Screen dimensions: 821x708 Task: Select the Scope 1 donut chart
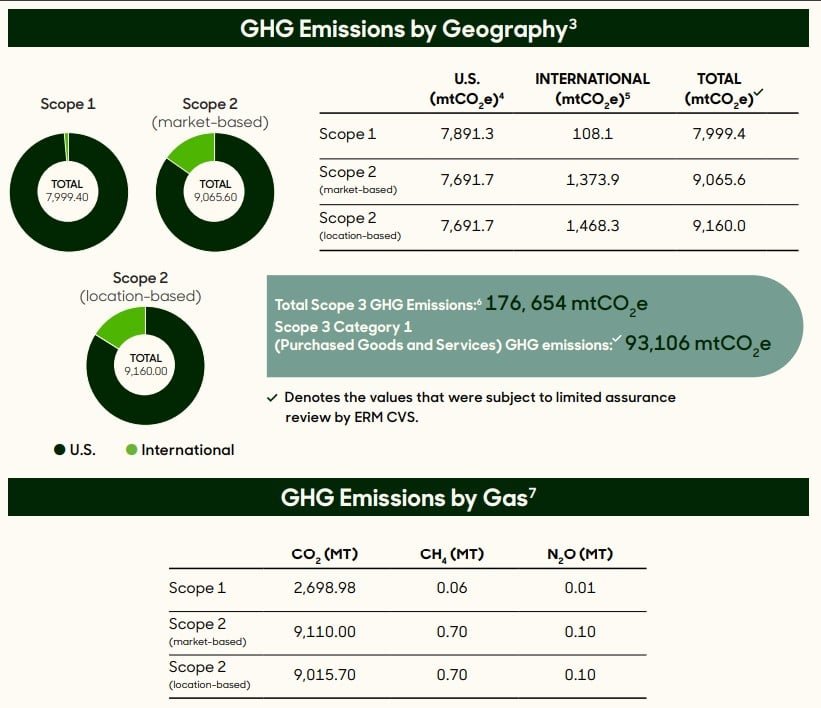click(x=67, y=190)
